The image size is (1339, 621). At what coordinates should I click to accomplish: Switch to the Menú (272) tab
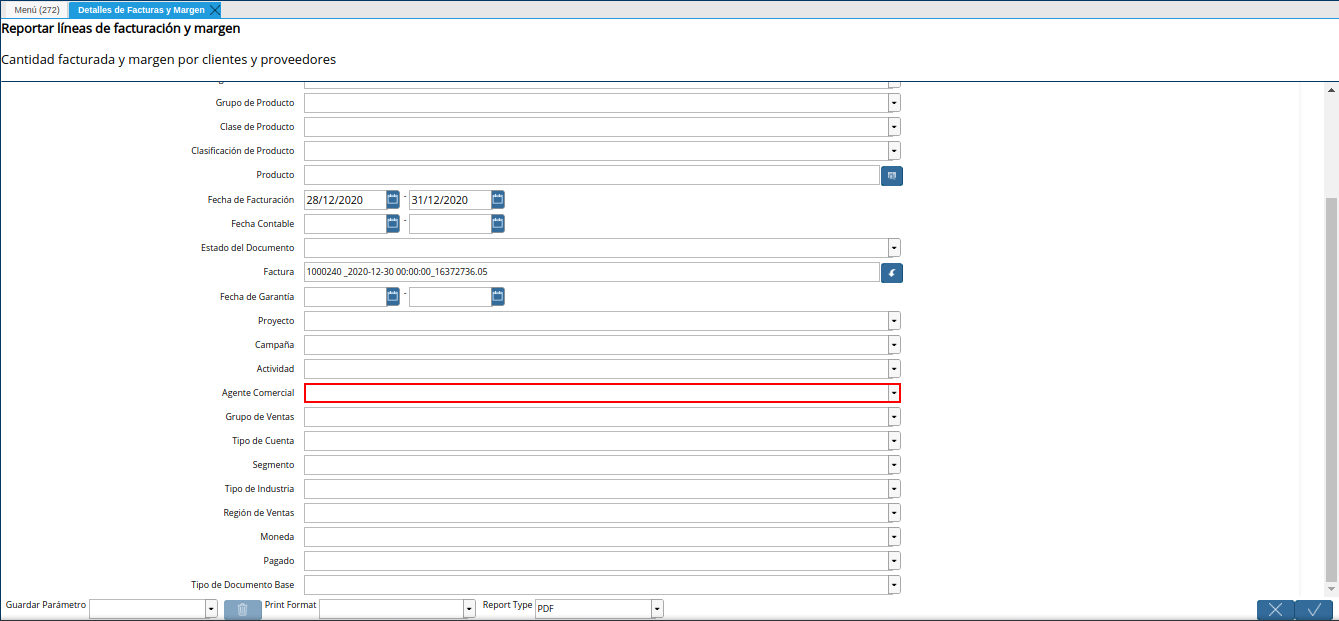(x=37, y=9)
